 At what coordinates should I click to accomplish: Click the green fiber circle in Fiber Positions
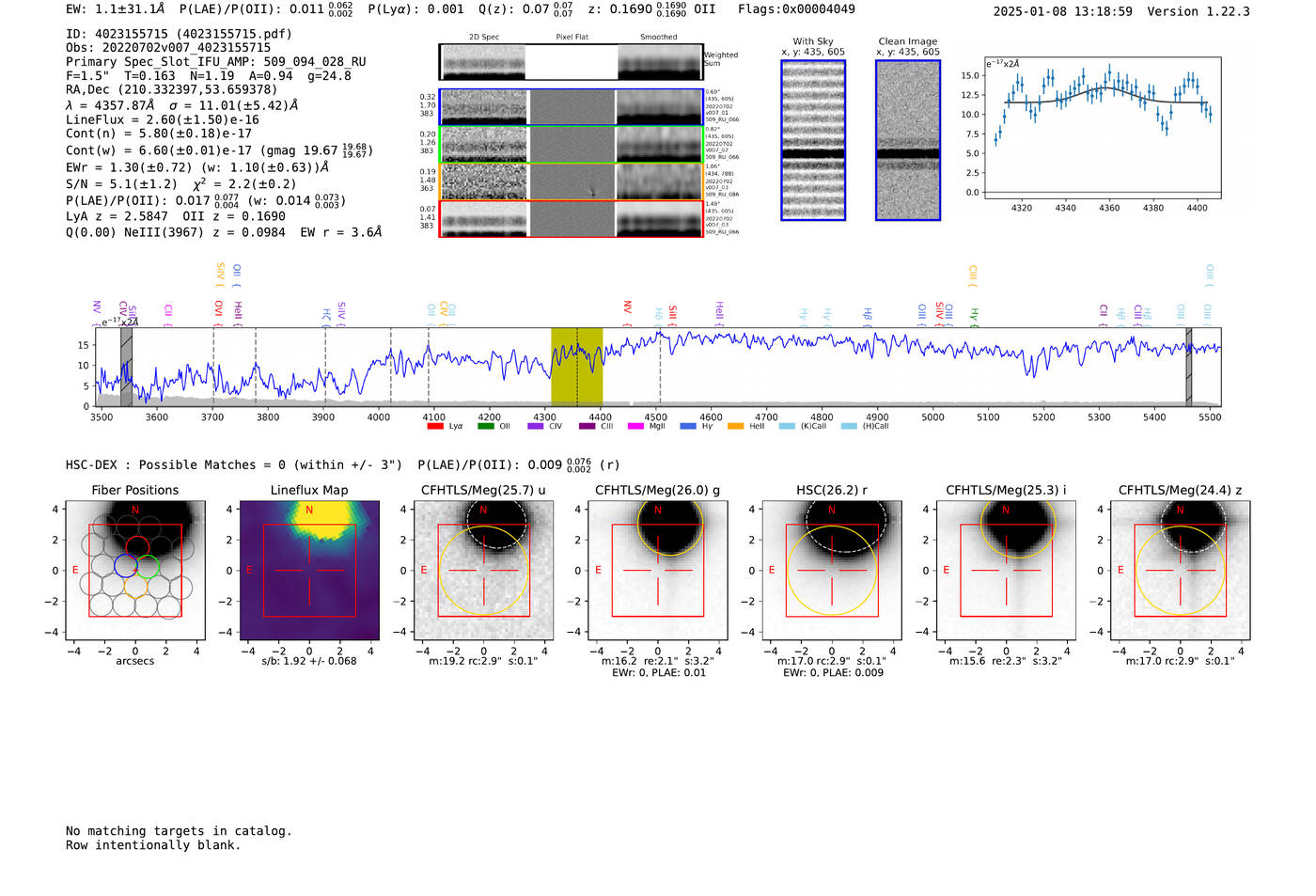point(148,566)
